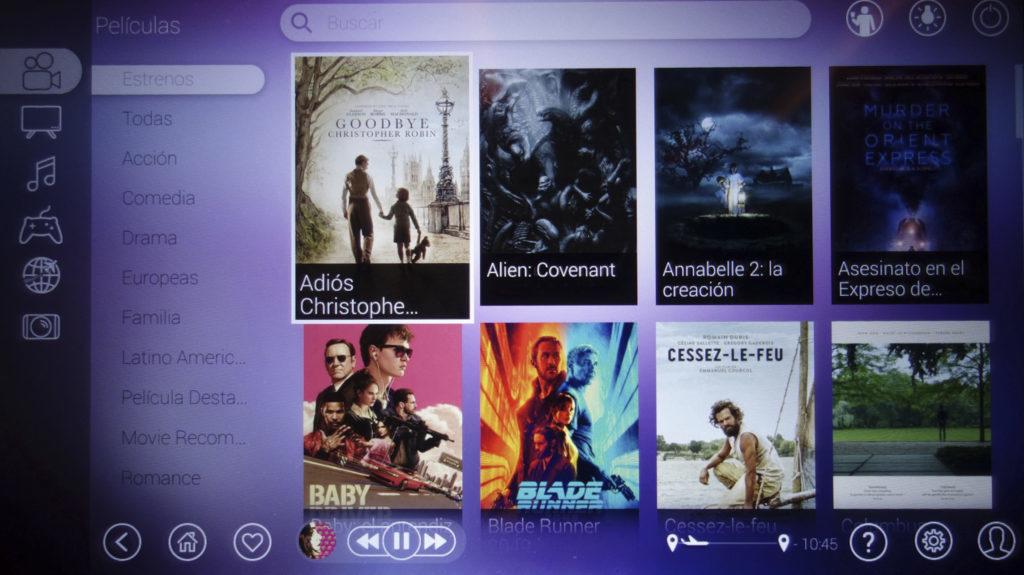
Task: Open the help question mark icon
Action: 868,542
